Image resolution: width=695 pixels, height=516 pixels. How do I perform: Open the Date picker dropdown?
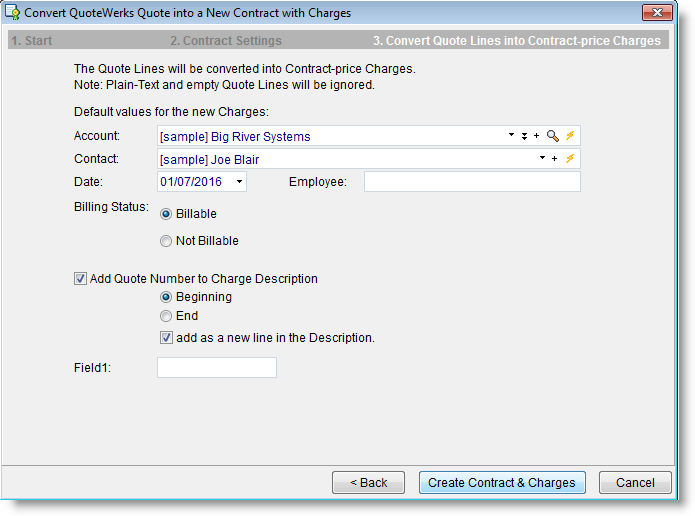point(239,182)
